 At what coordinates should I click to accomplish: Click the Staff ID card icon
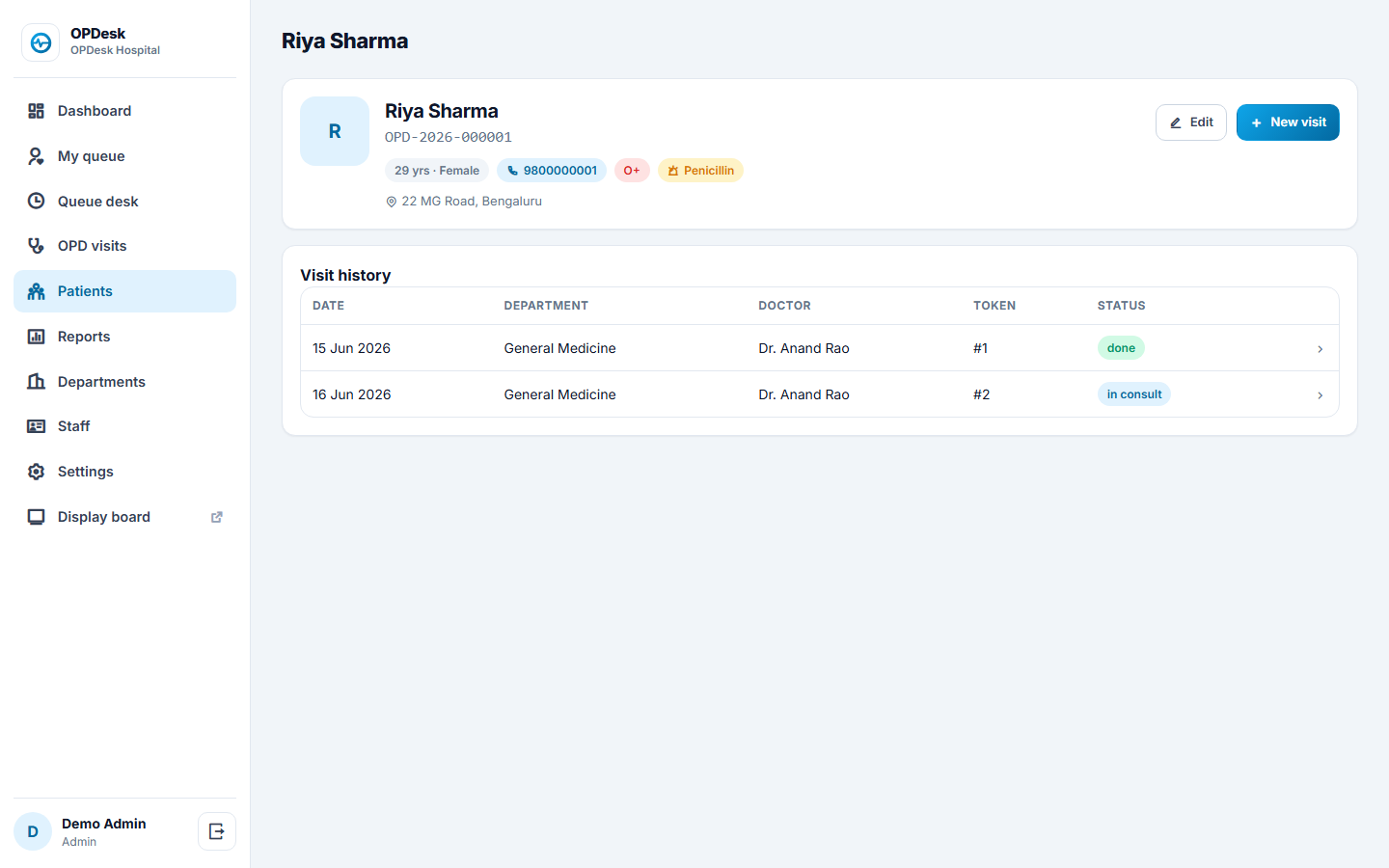tap(36, 426)
